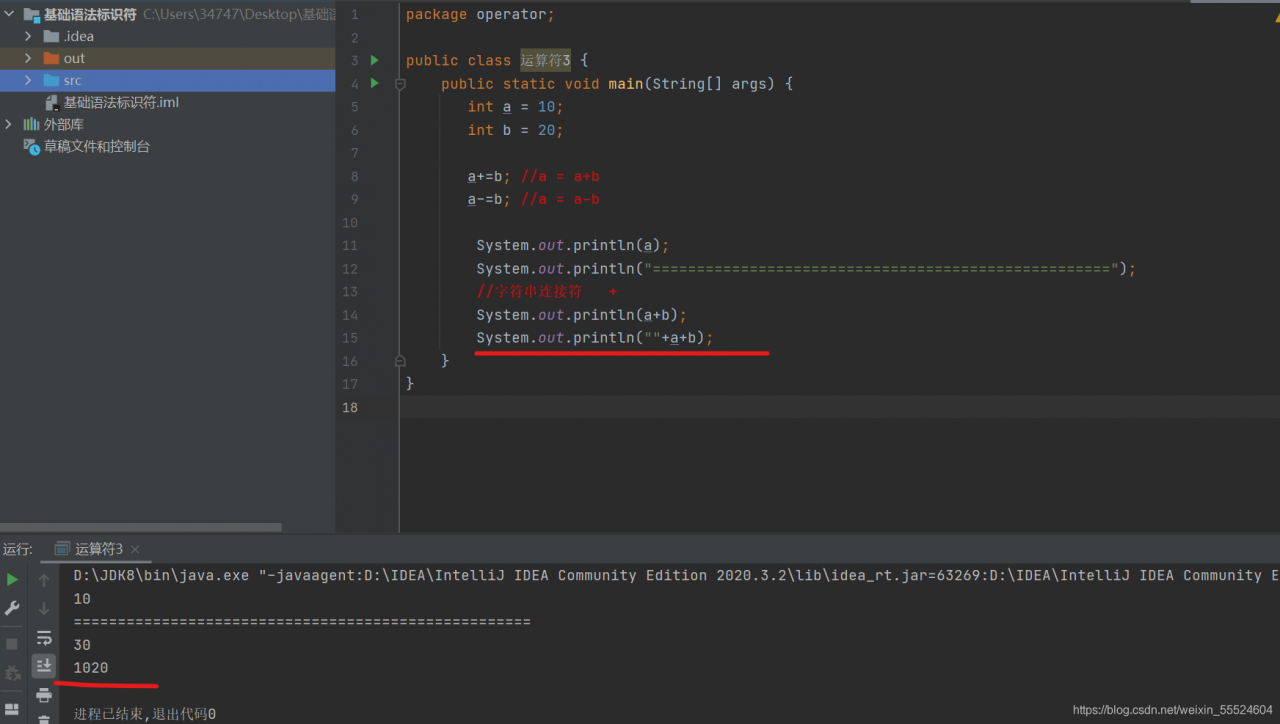The width and height of the screenshot is (1280, 724).
Task: Click the 'main' method name on line 4
Action: (626, 84)
